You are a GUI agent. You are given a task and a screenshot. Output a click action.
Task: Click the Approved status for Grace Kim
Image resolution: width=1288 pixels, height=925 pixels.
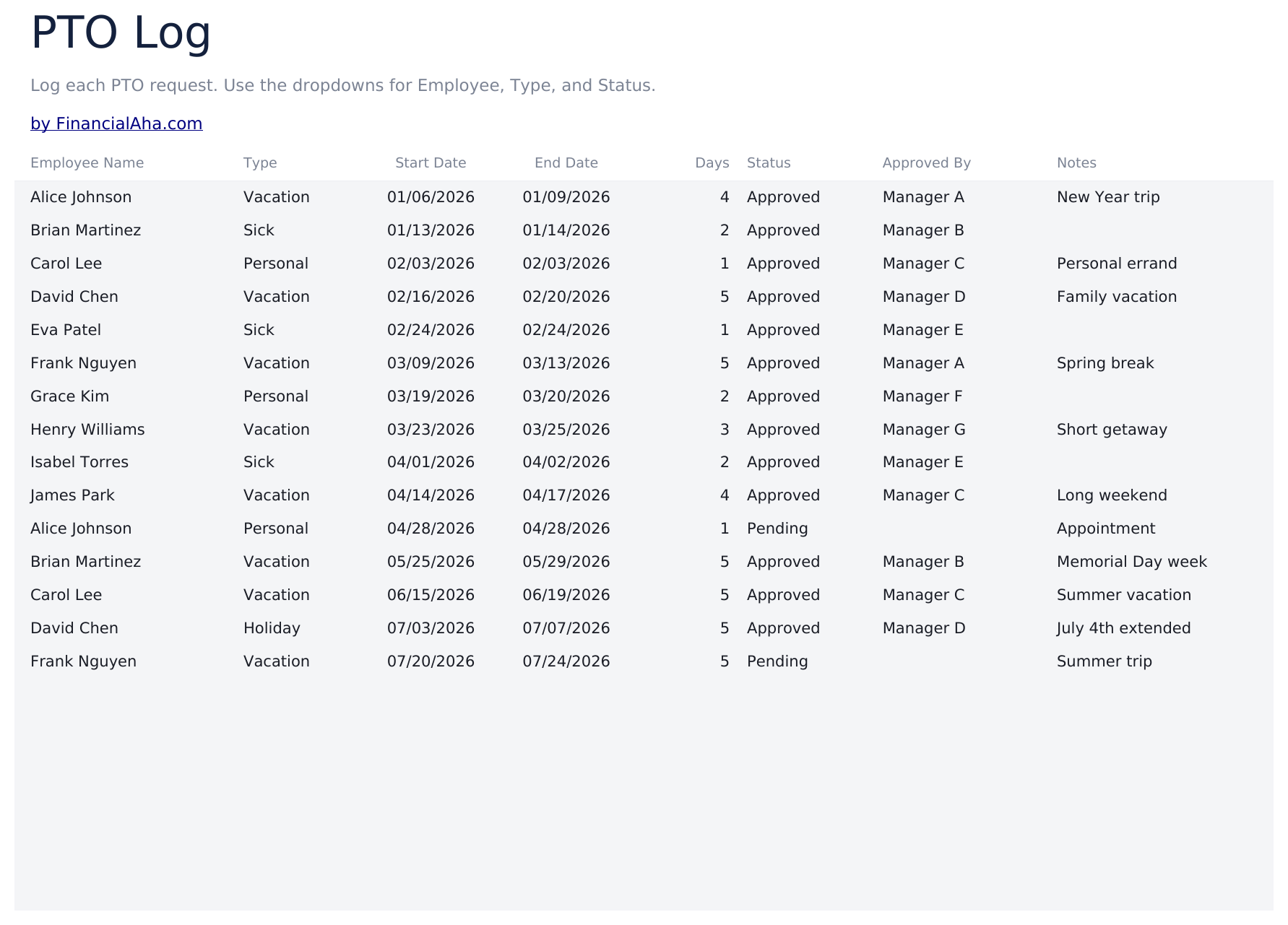point(783,396)
